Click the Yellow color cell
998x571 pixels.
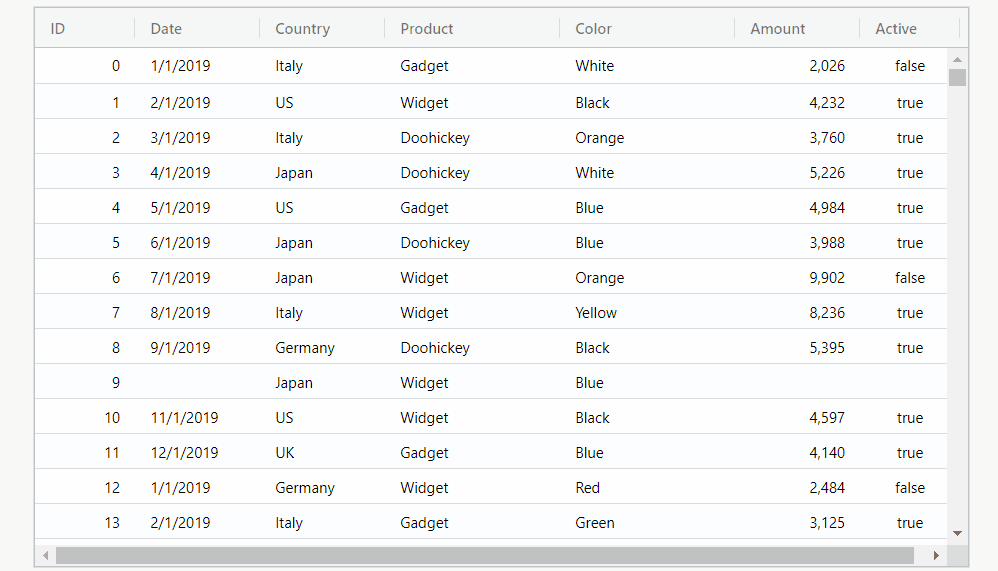click(x=647, y=313)
